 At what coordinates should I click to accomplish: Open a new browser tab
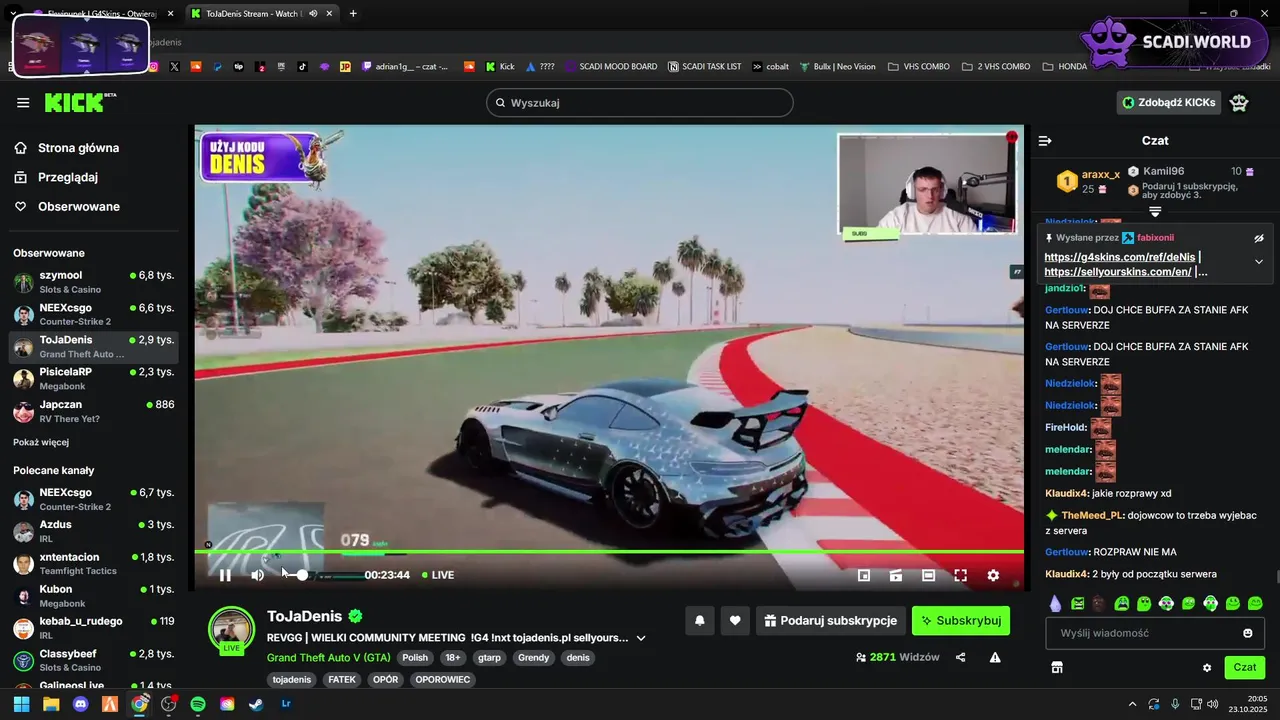(x=353, y=13)
